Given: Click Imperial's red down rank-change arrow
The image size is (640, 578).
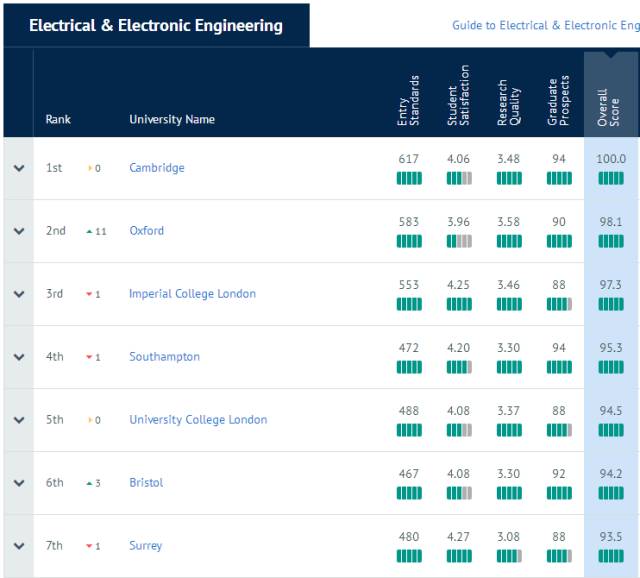Looking at the screenshot, I should [89, 294].
